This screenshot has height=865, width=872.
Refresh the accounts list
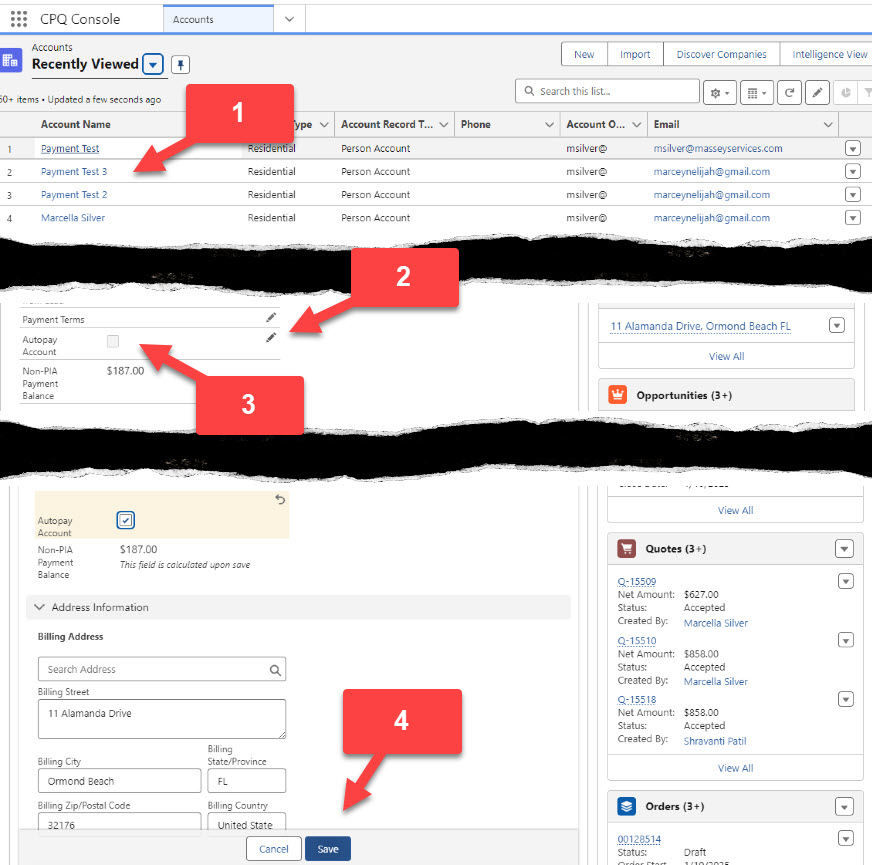coord(789,92)
